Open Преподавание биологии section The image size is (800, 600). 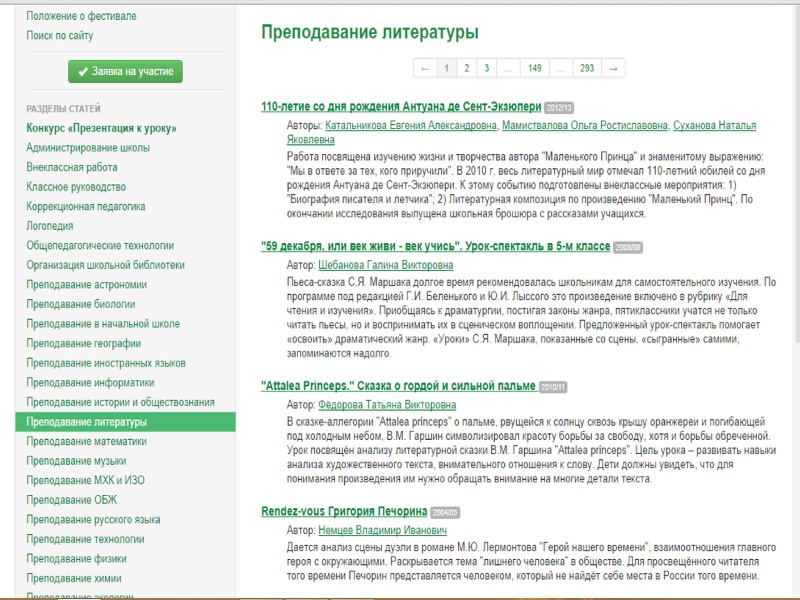click(81, 304)
